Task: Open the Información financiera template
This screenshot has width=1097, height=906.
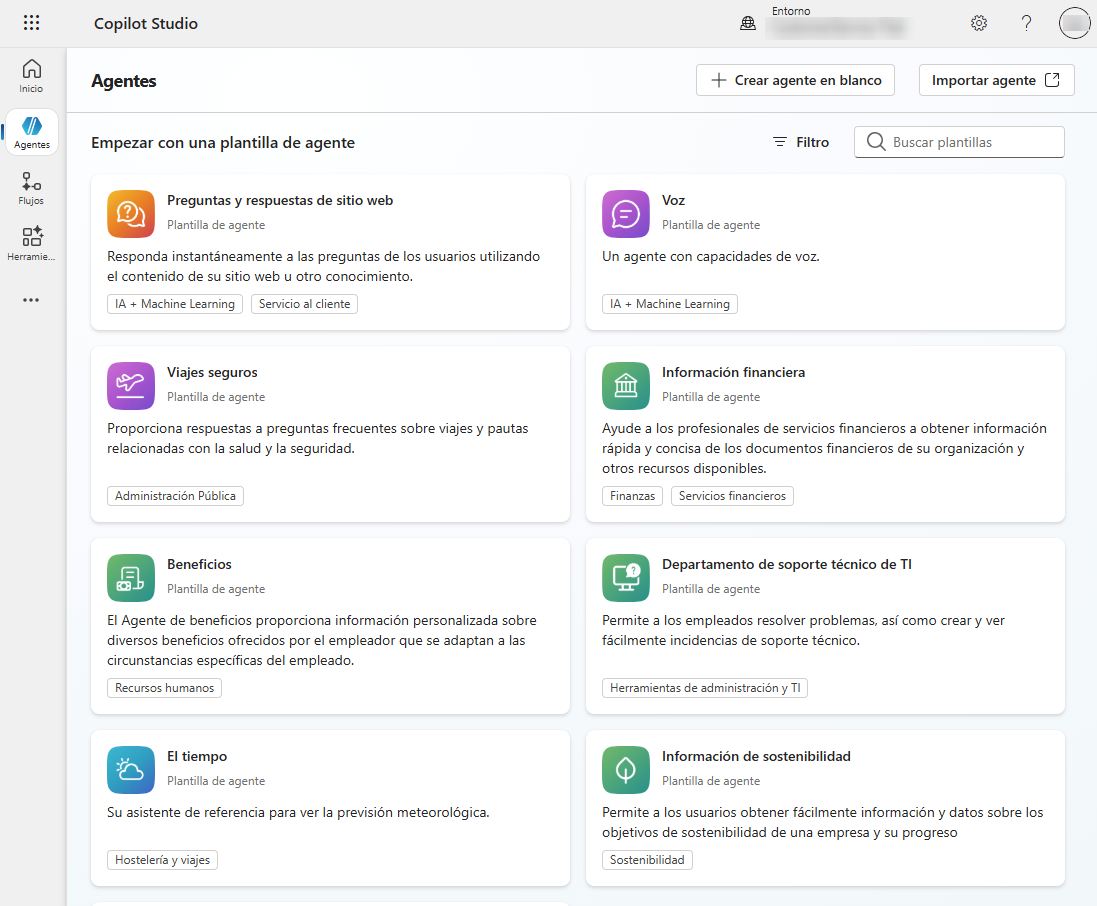Action: 733,372
